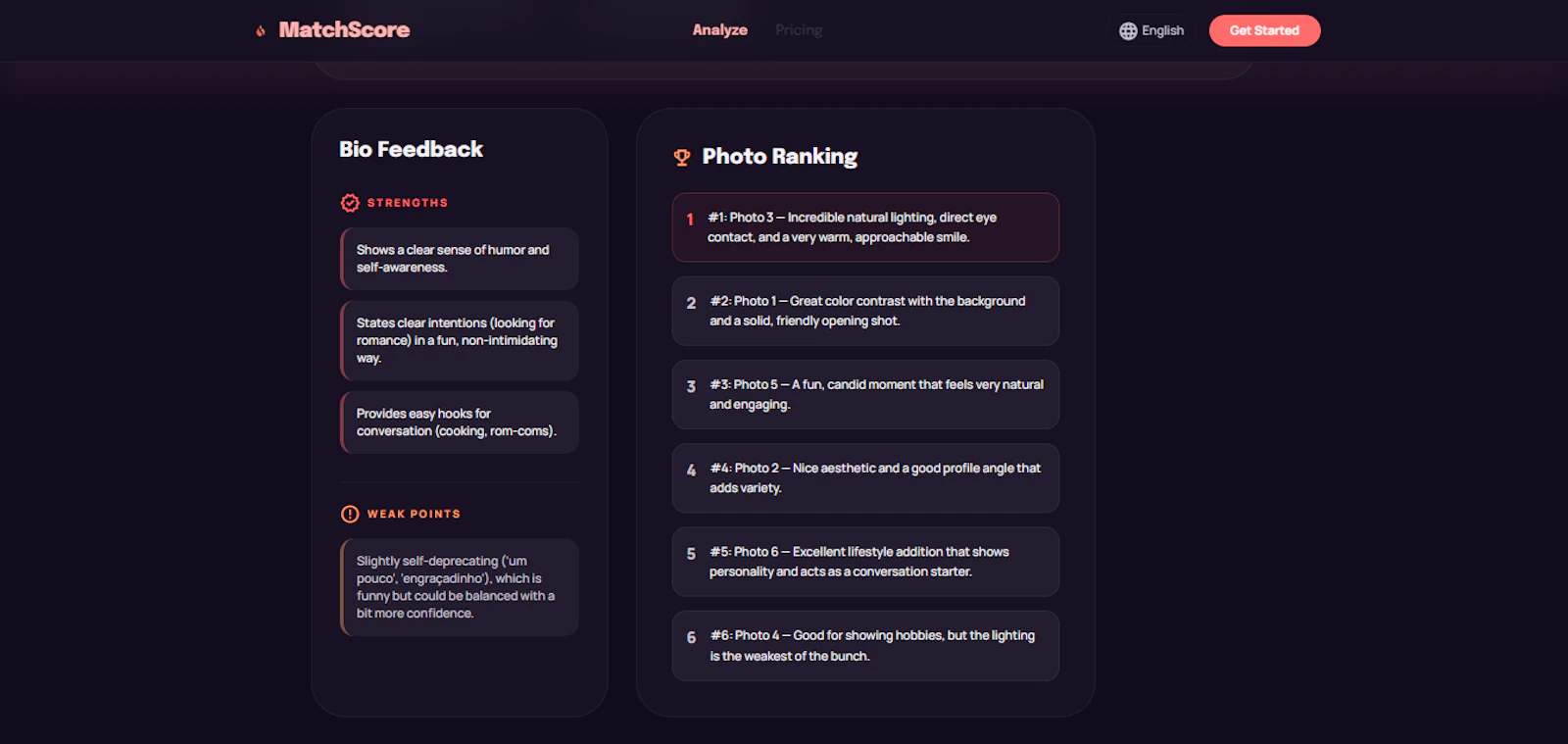This screenshot has height=744, width=1568.
Task: Click the #6 Photo 4 hobbies entry
Action: (x=865, y=646)
